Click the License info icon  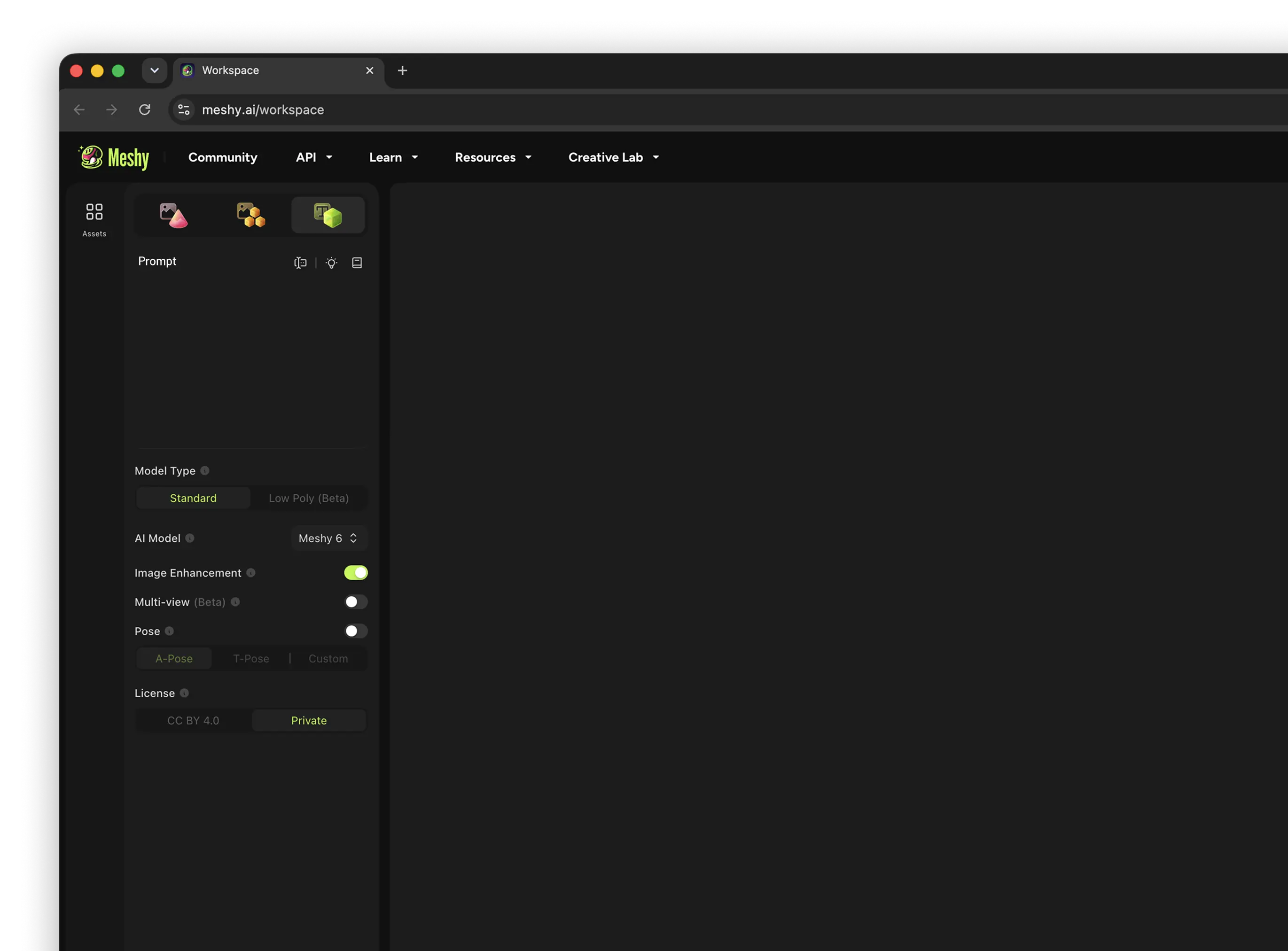[184, 694]
